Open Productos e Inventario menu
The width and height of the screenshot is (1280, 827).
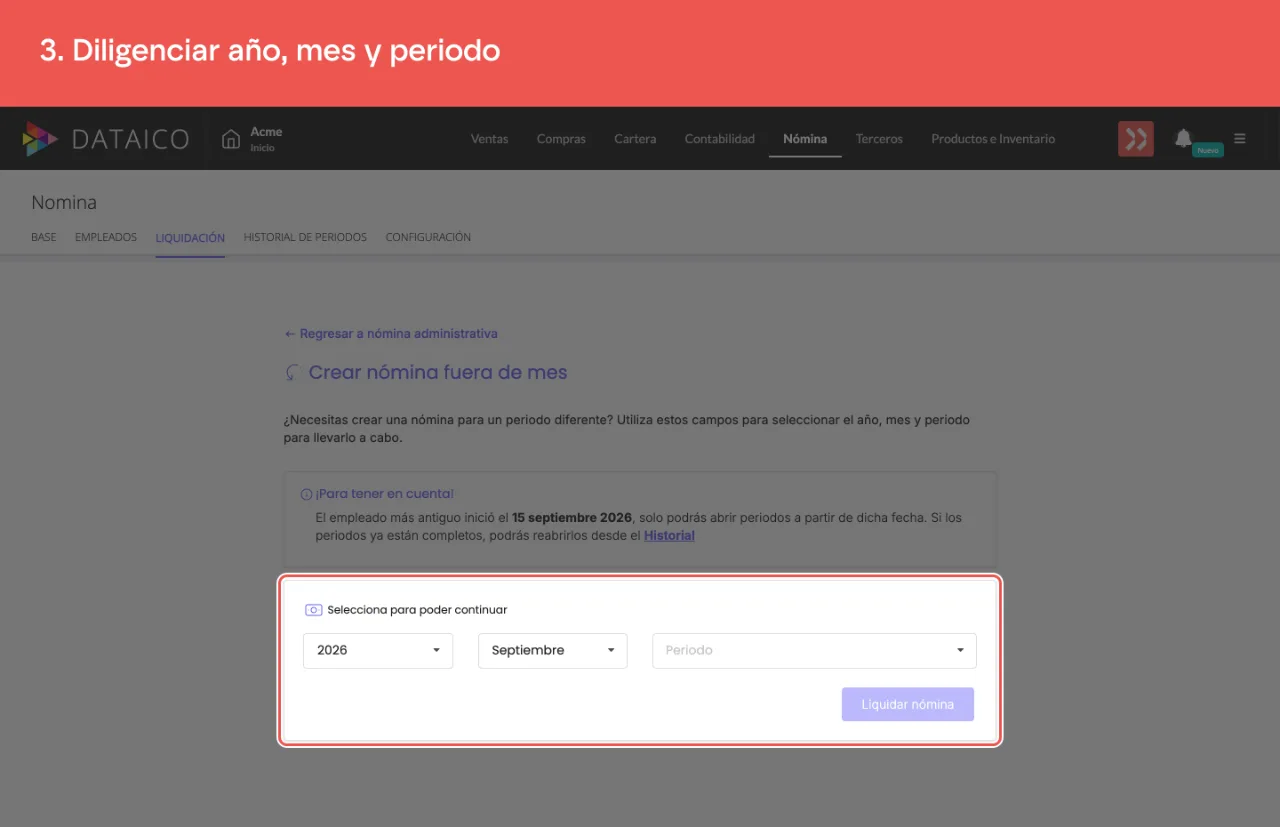(993, 139)
